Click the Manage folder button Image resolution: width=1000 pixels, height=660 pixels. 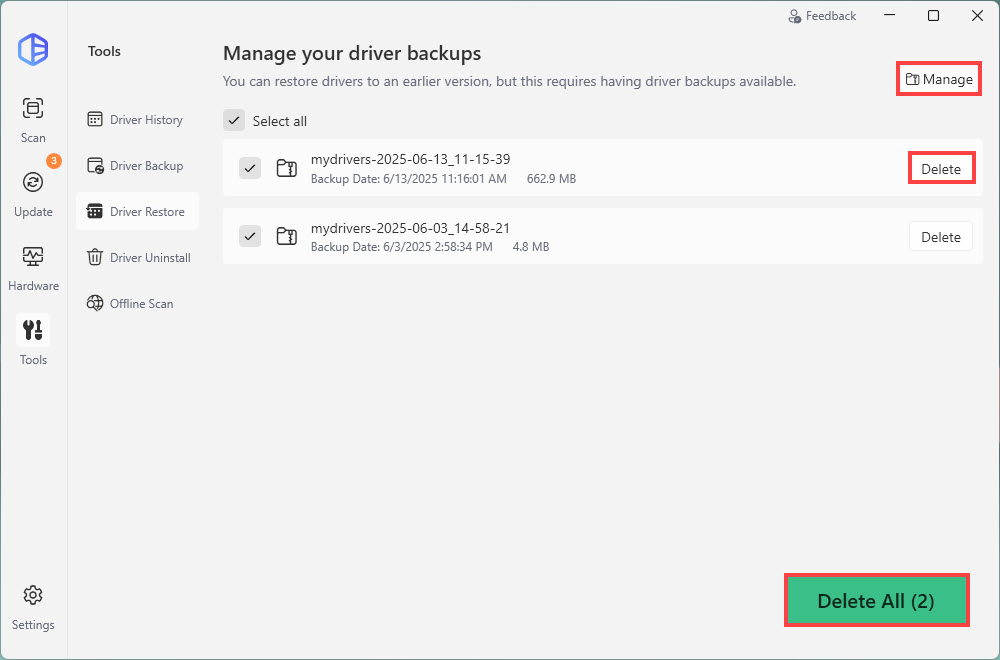click(938, 80)
